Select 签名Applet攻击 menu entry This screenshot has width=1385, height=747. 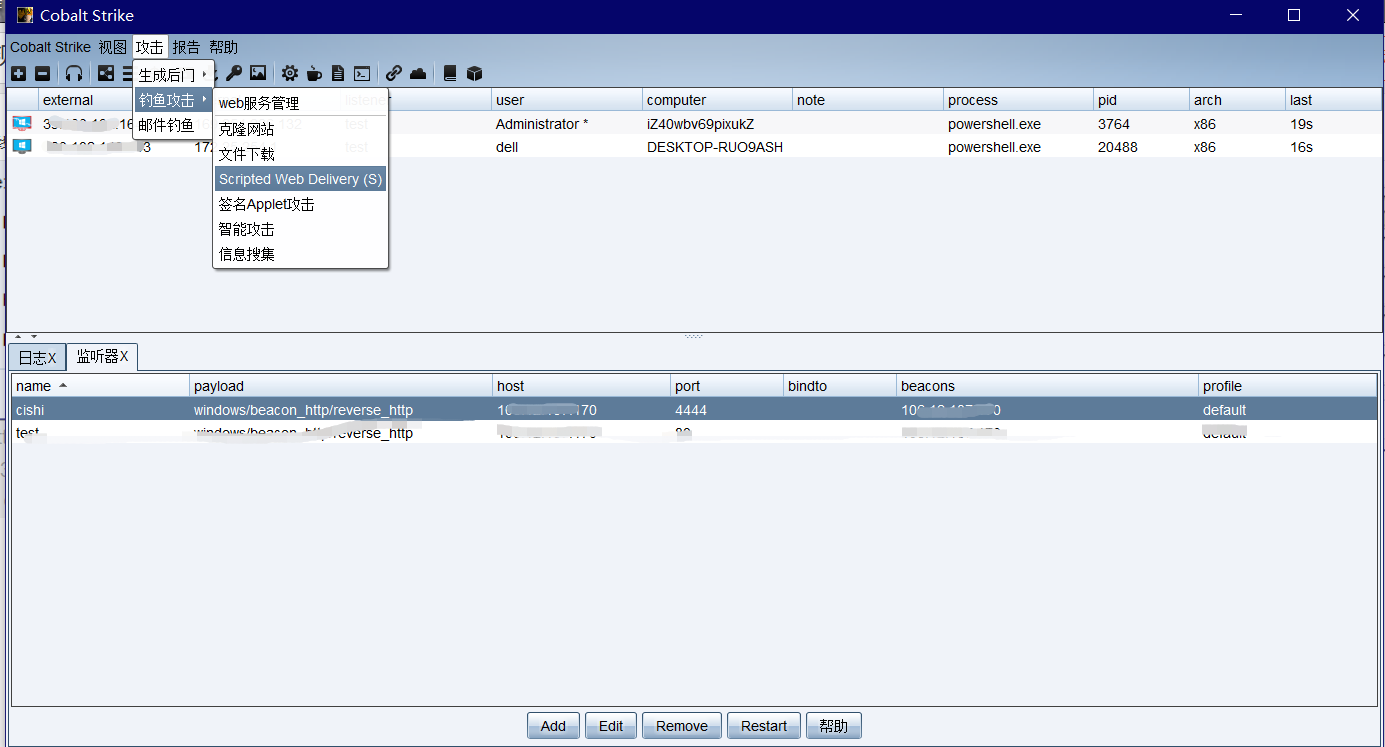300,204
